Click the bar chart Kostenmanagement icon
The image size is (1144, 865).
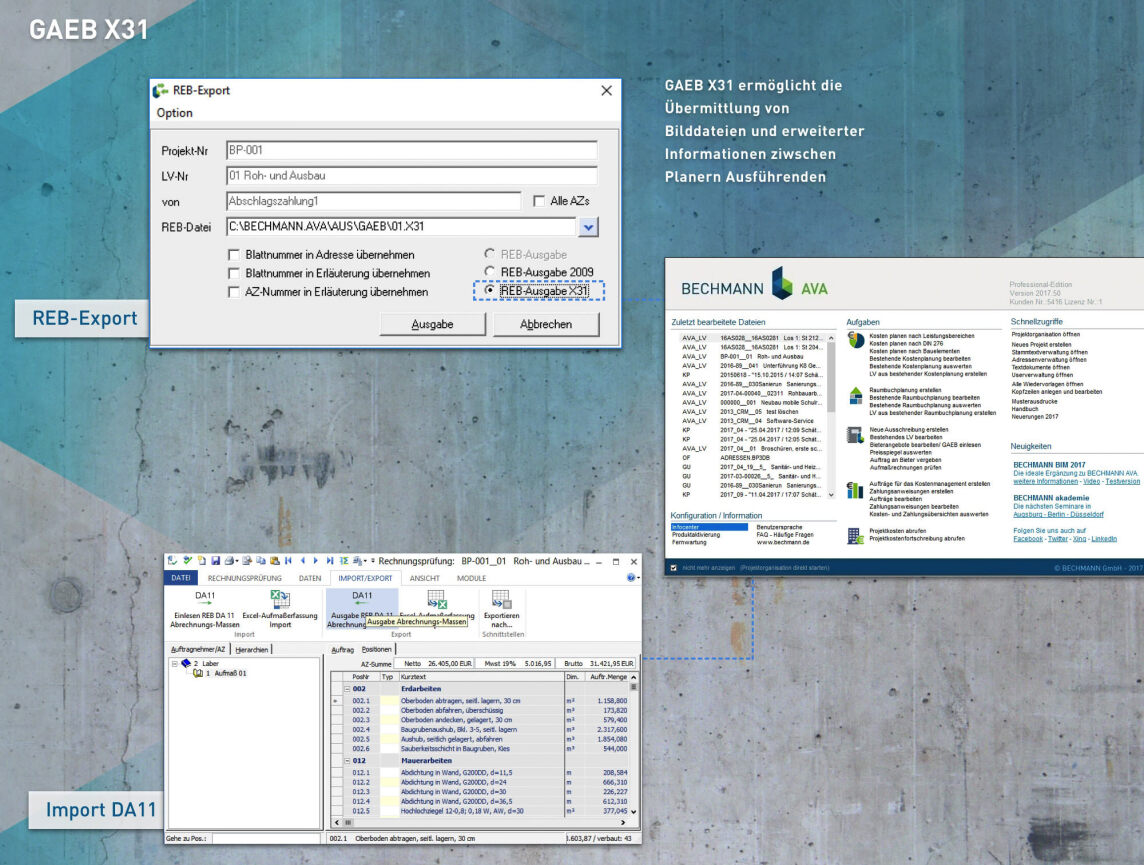tap(855, 490)
